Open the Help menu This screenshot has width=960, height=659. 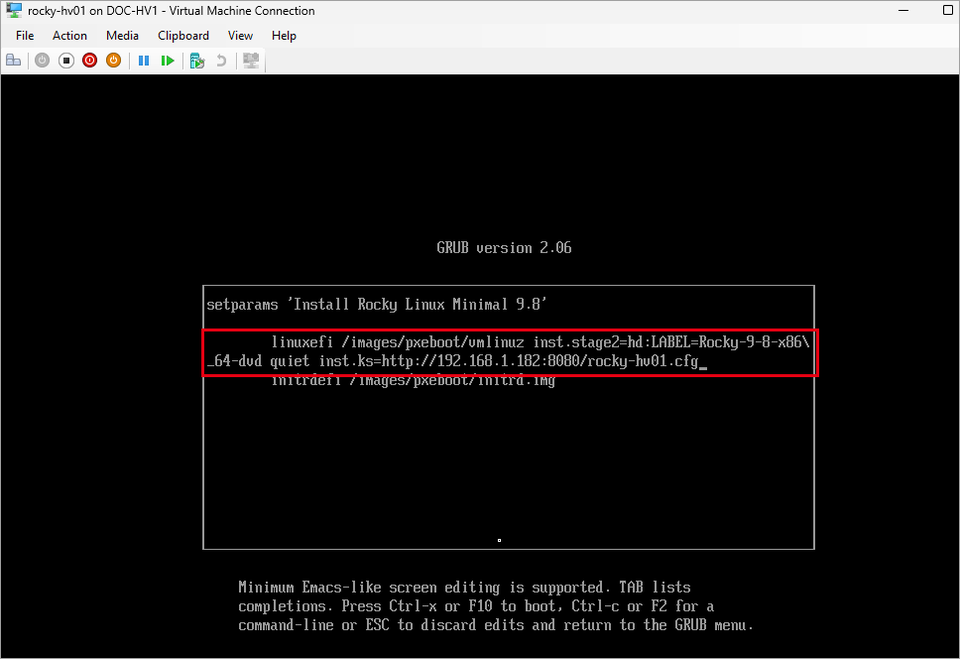284,36
